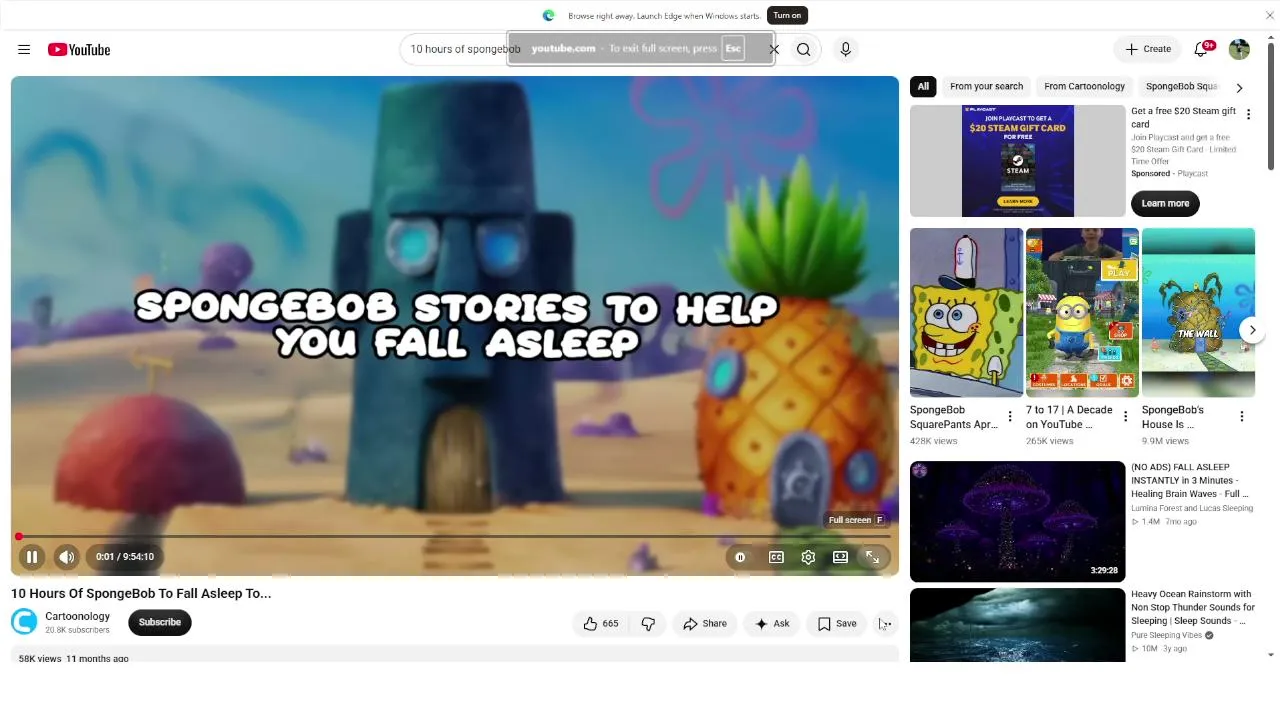
Task: Select the All filter chip
Action: 923,87
